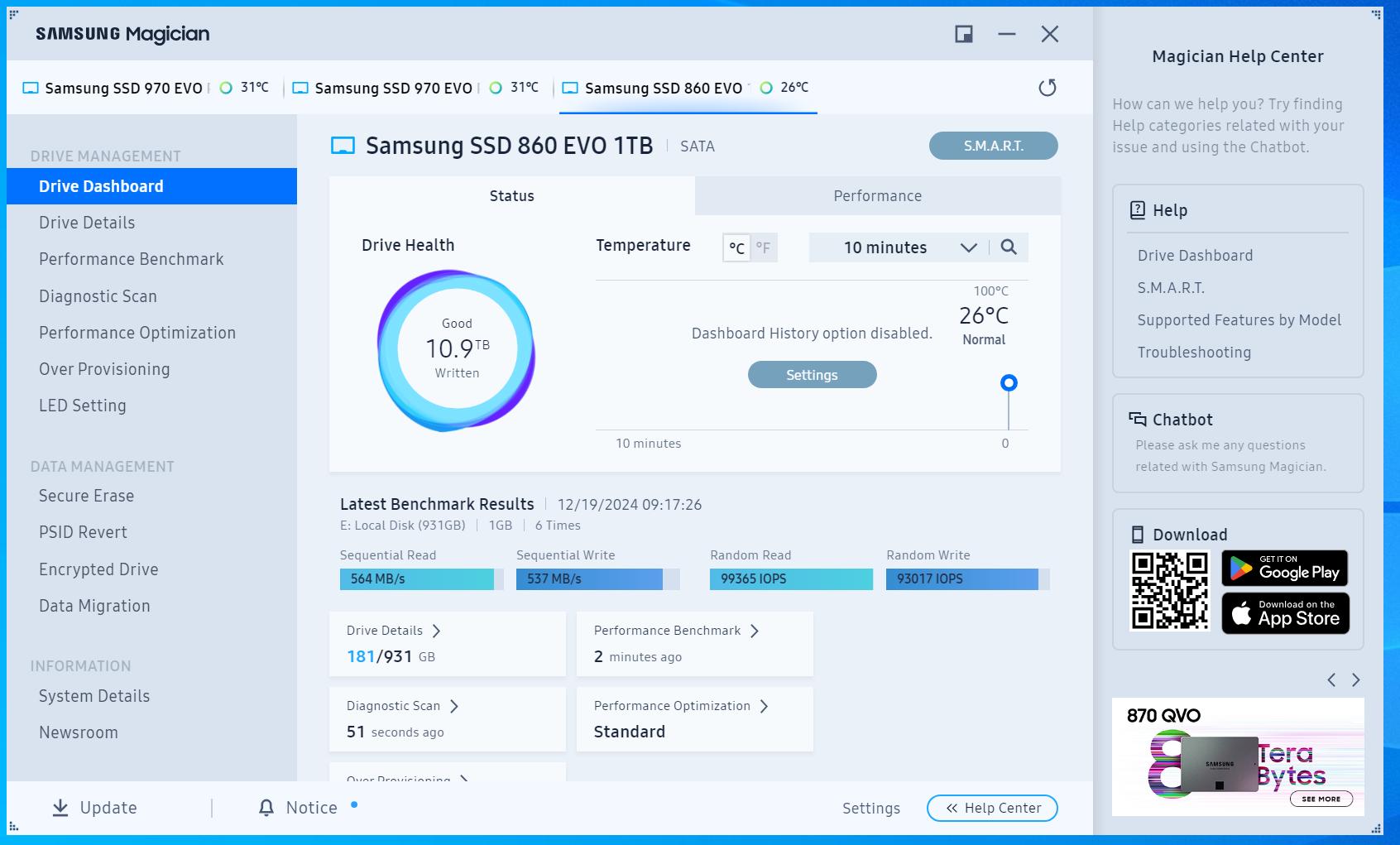Click the temperature graph search icon

click(1009, 247)
